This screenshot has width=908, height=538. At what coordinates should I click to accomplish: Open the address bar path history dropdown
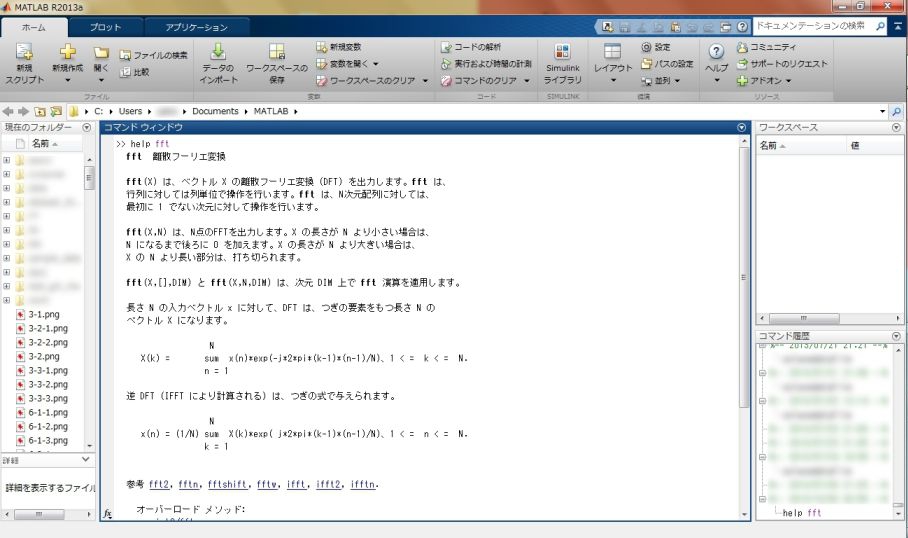pos(882,111)
